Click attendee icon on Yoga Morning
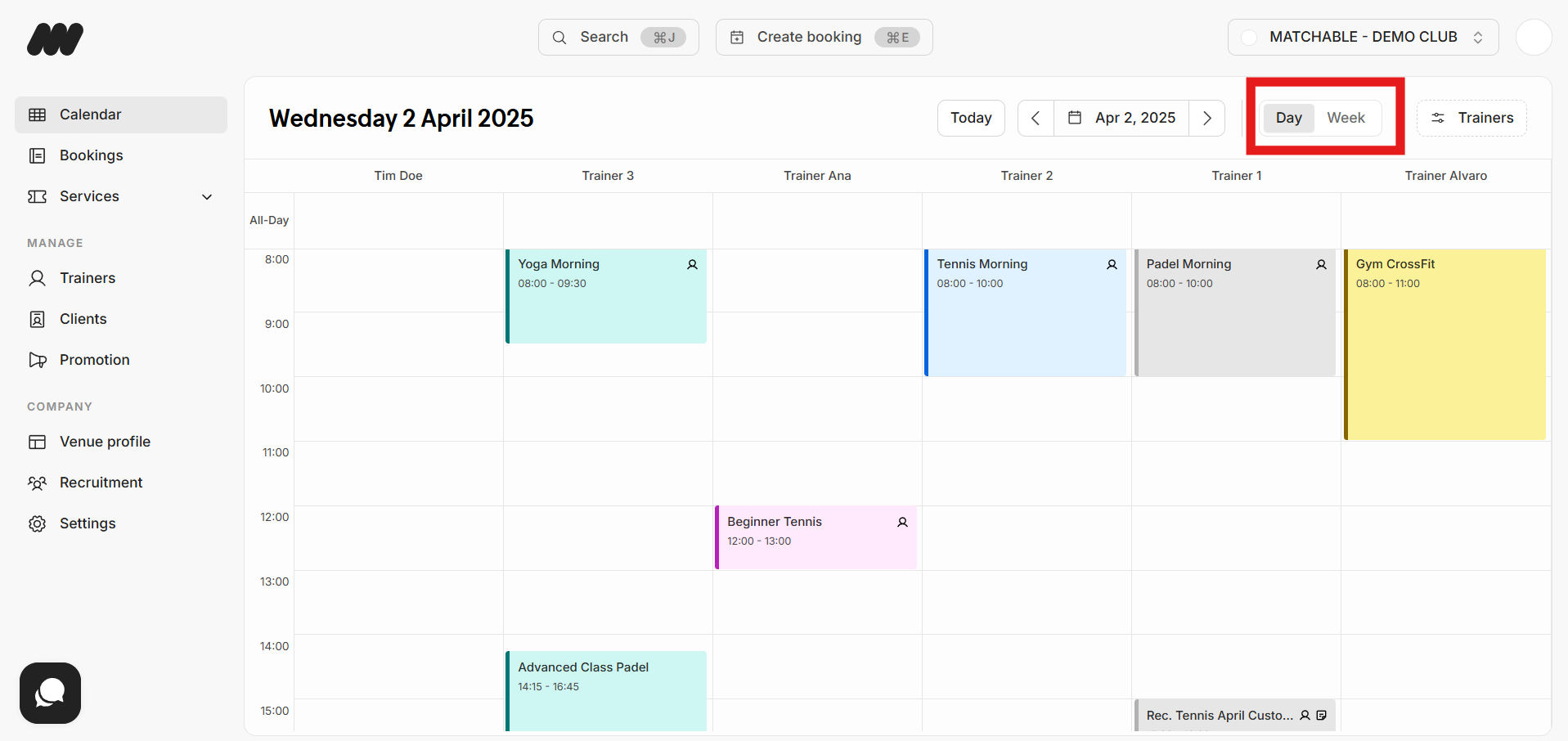 pos(692,265)
